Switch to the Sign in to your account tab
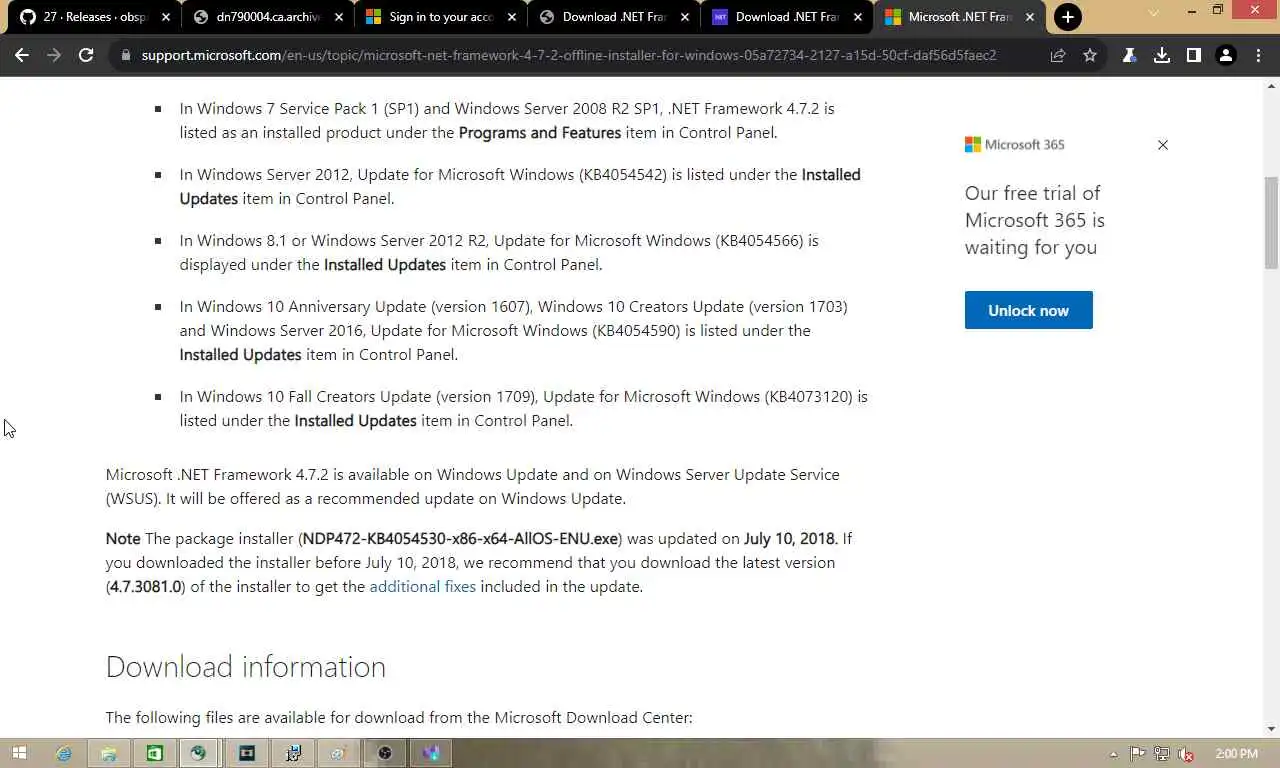The width and height of the screenshot is (1280, 768). (x=441, y=17)
